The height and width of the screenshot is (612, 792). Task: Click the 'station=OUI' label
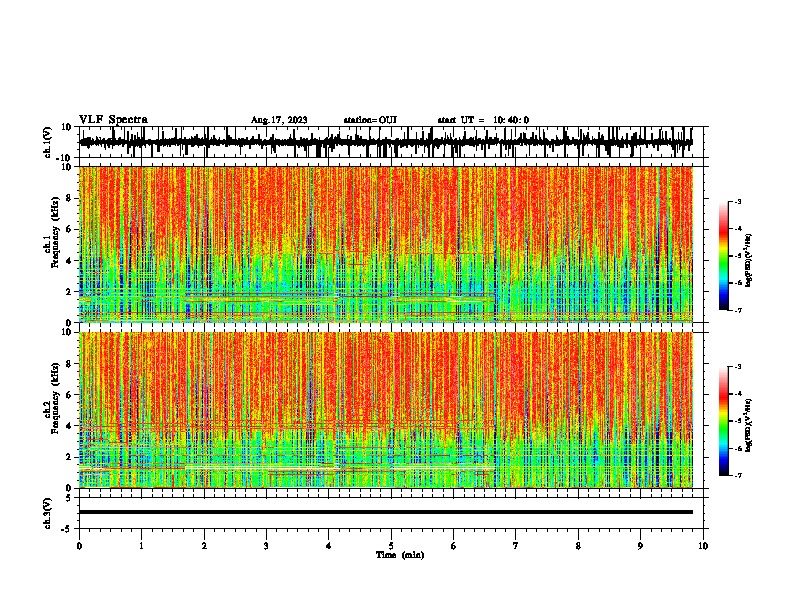pyautogui.click(x=370, y=120)
